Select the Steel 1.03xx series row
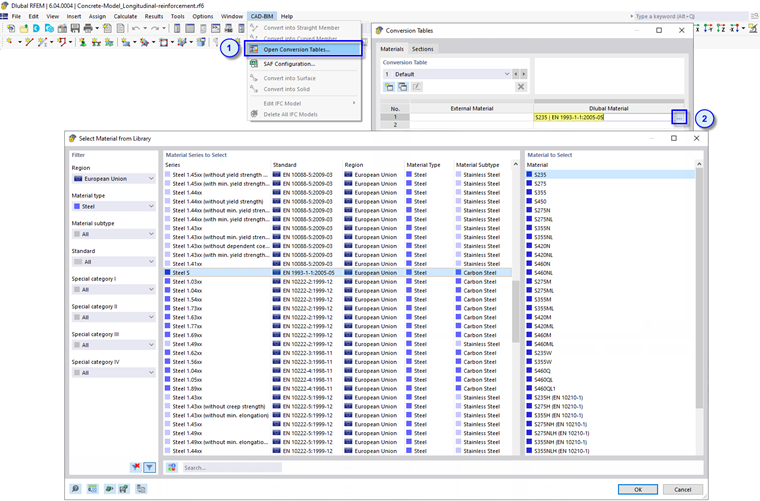The image size is (760, 501). click(337, 282)
